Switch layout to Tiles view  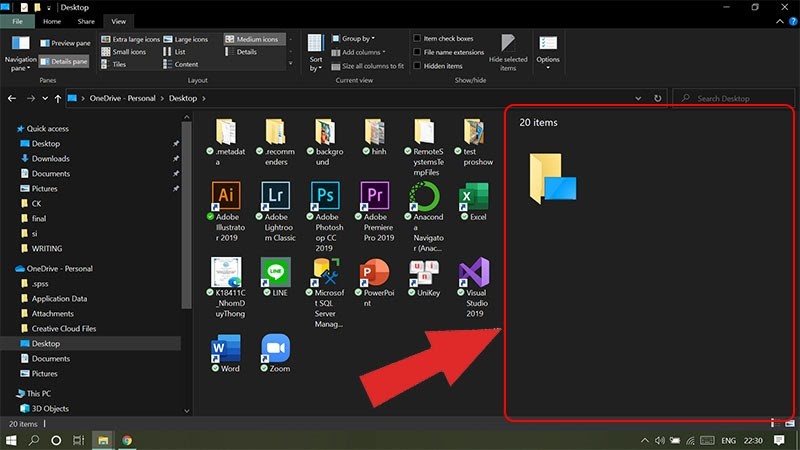(113, 64)
